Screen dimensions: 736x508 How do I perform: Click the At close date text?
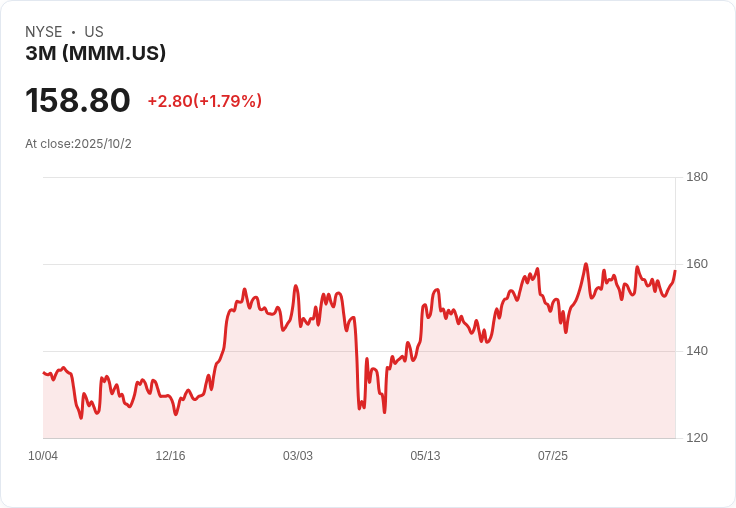78,144
